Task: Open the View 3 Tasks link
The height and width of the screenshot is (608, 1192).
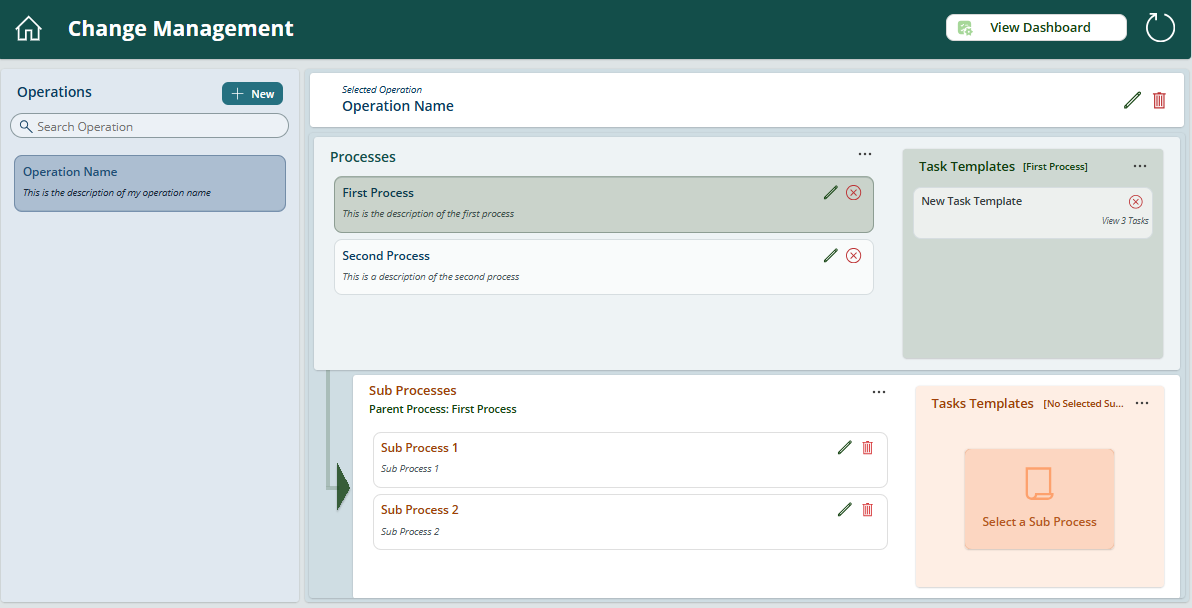Action: click(x=1124, y=221)
